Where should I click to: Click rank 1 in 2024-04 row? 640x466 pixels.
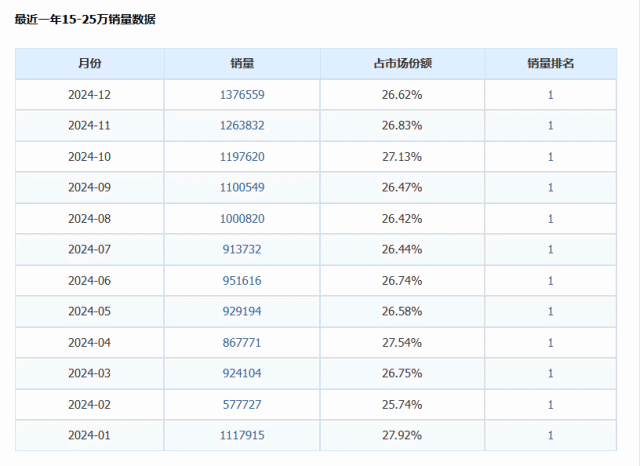click(551, 342)
